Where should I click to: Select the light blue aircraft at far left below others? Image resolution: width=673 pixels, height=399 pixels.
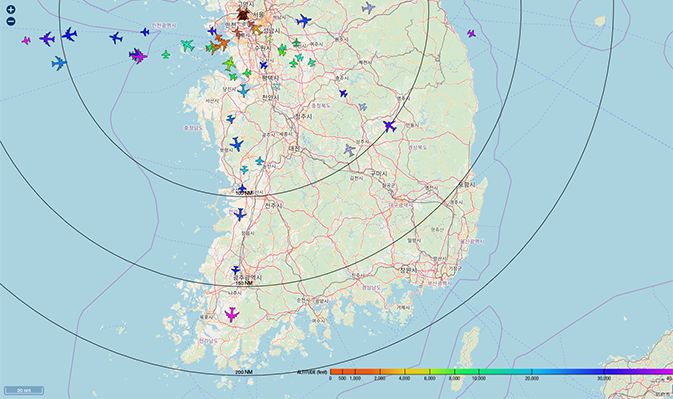coord(59,63)
